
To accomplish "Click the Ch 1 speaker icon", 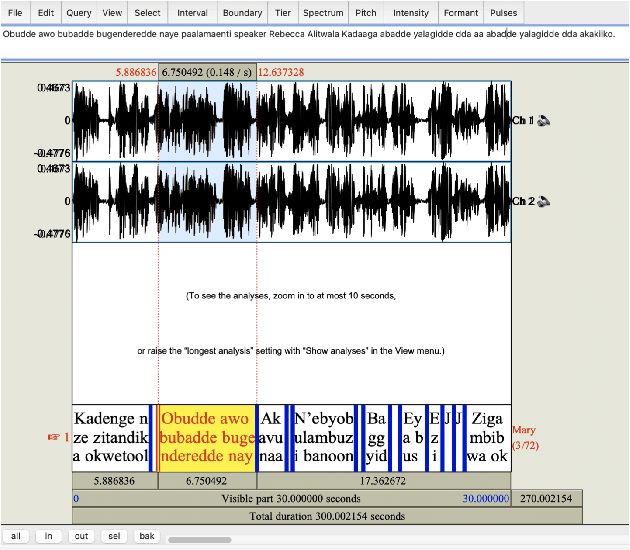I will [545, 121].
